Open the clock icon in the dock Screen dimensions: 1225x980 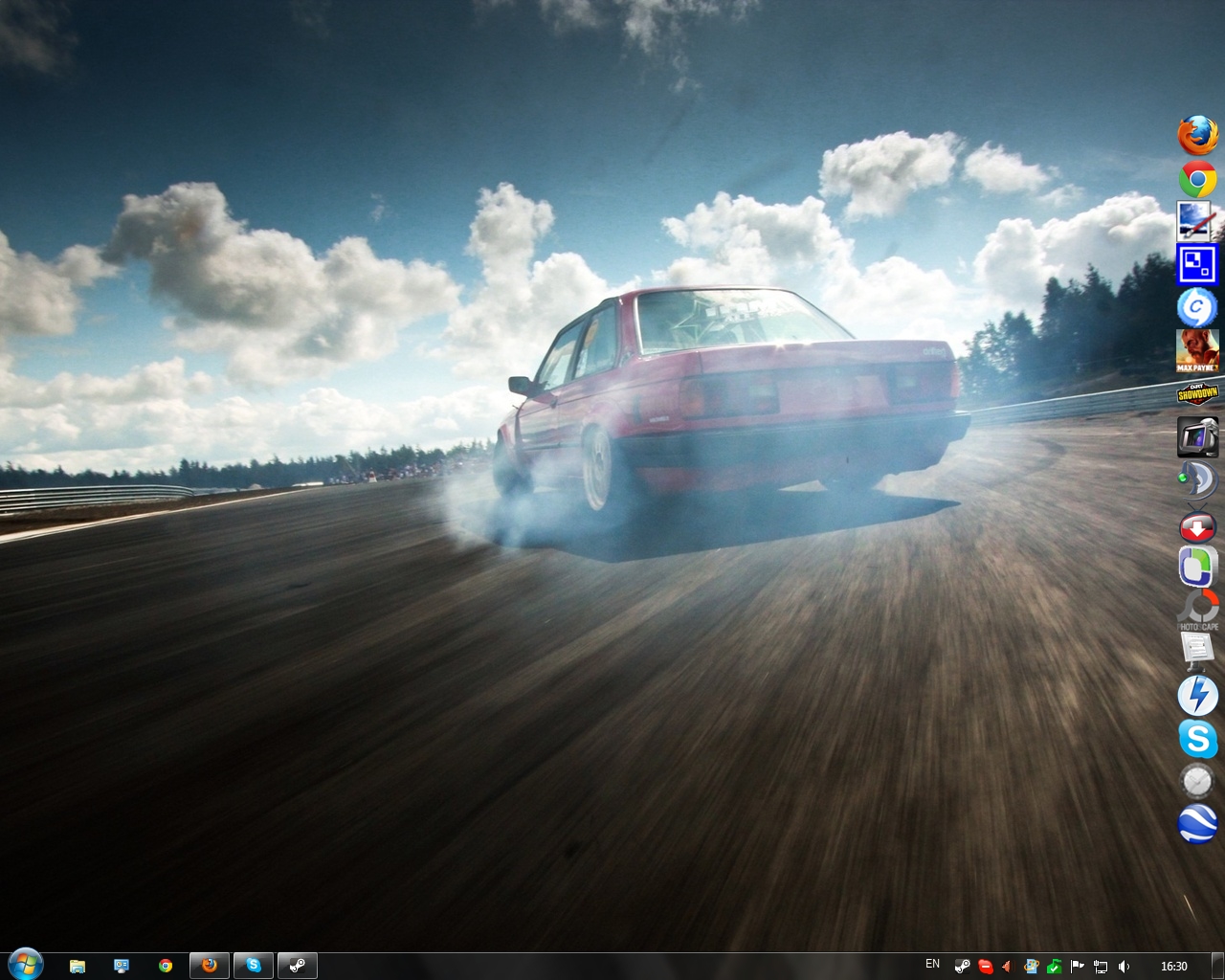click(x=1197, y=781)
